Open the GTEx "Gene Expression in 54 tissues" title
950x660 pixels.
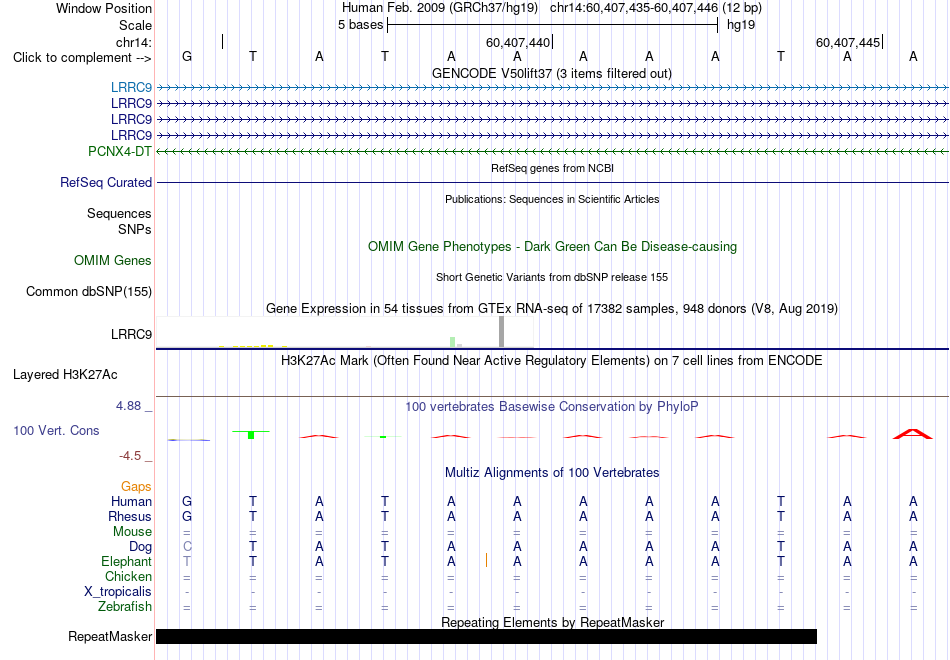coord(552,308)
